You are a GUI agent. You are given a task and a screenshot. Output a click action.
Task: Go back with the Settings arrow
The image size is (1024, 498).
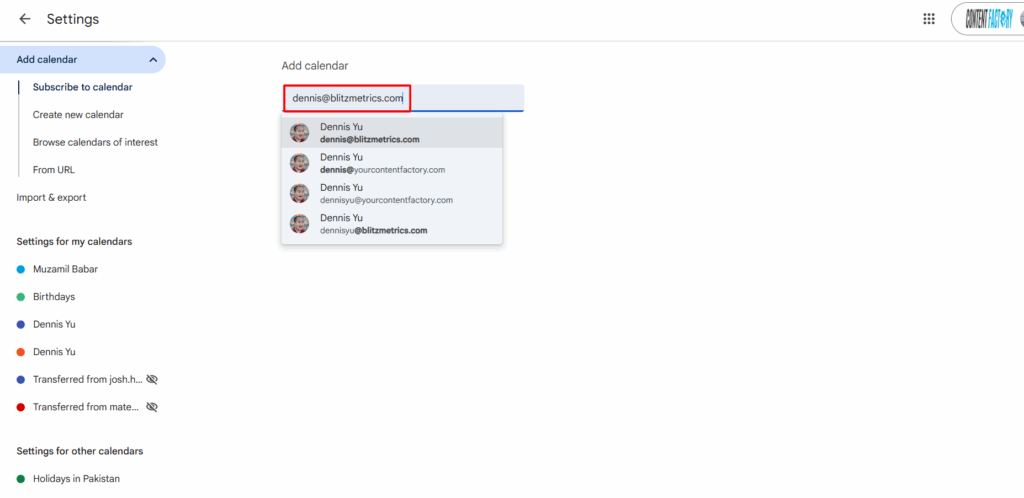pos(25,19)
